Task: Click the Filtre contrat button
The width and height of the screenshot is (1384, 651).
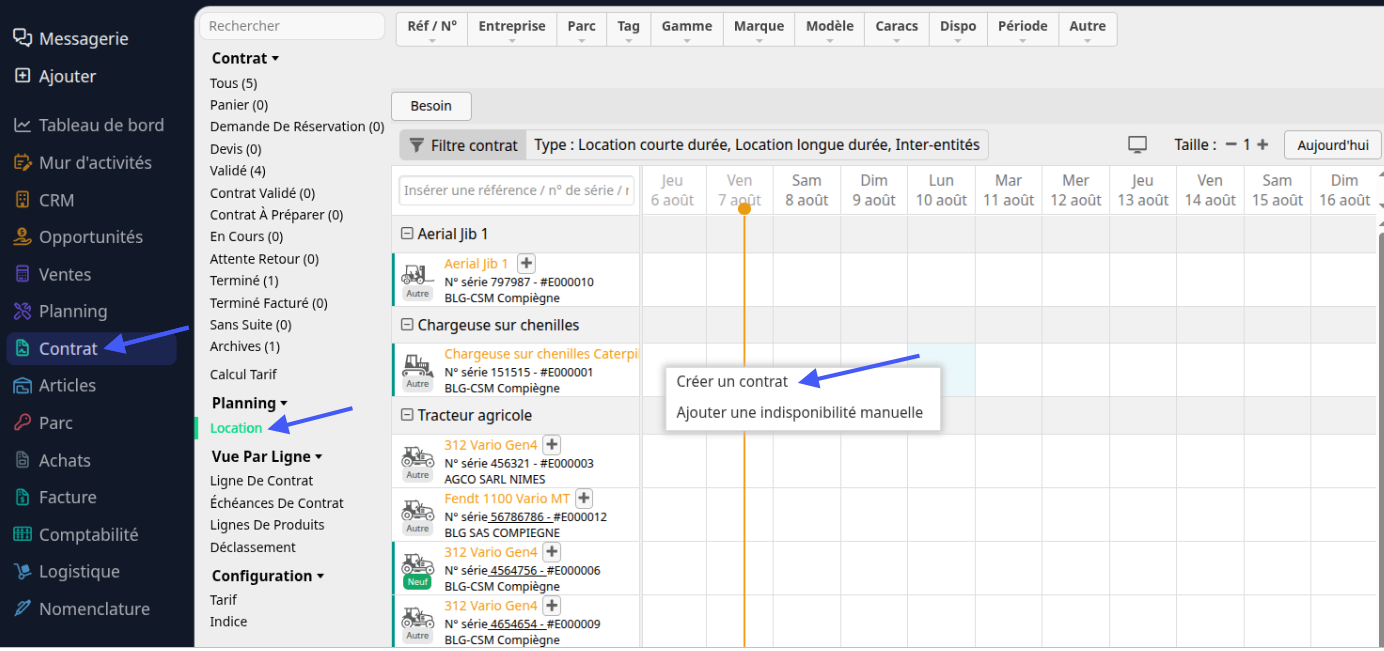Action: point(463,145)
